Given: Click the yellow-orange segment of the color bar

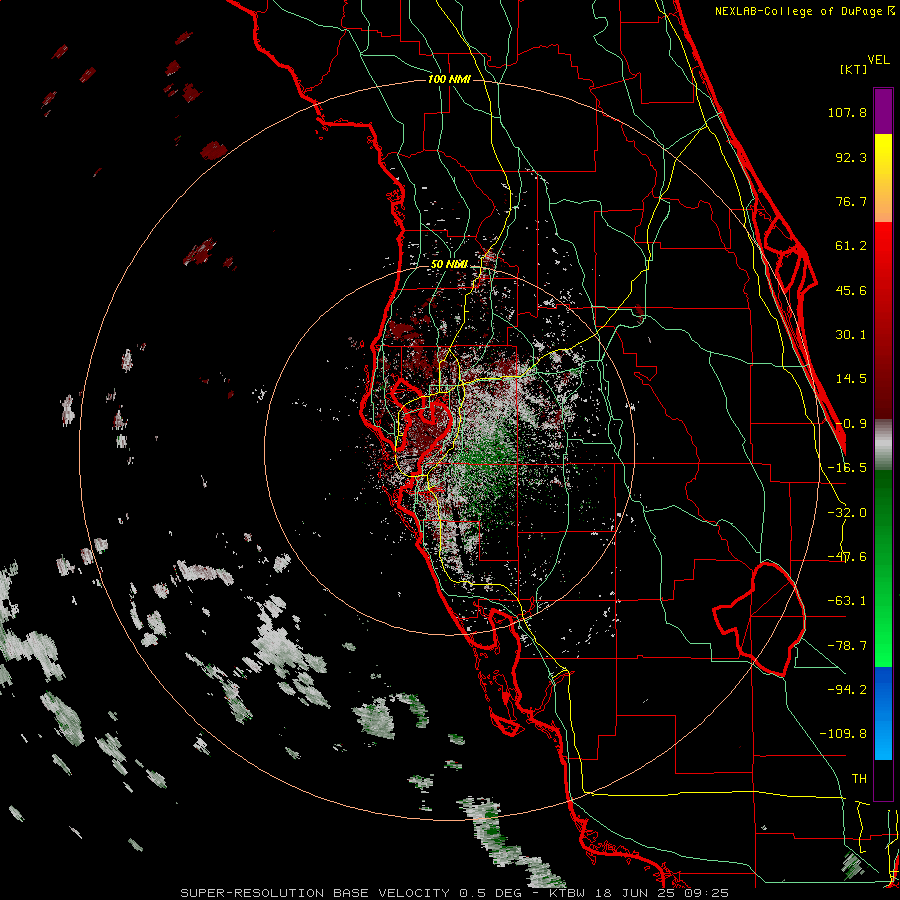Looking at the screenshot, I should pyautogui.click(x=883, y=178).
